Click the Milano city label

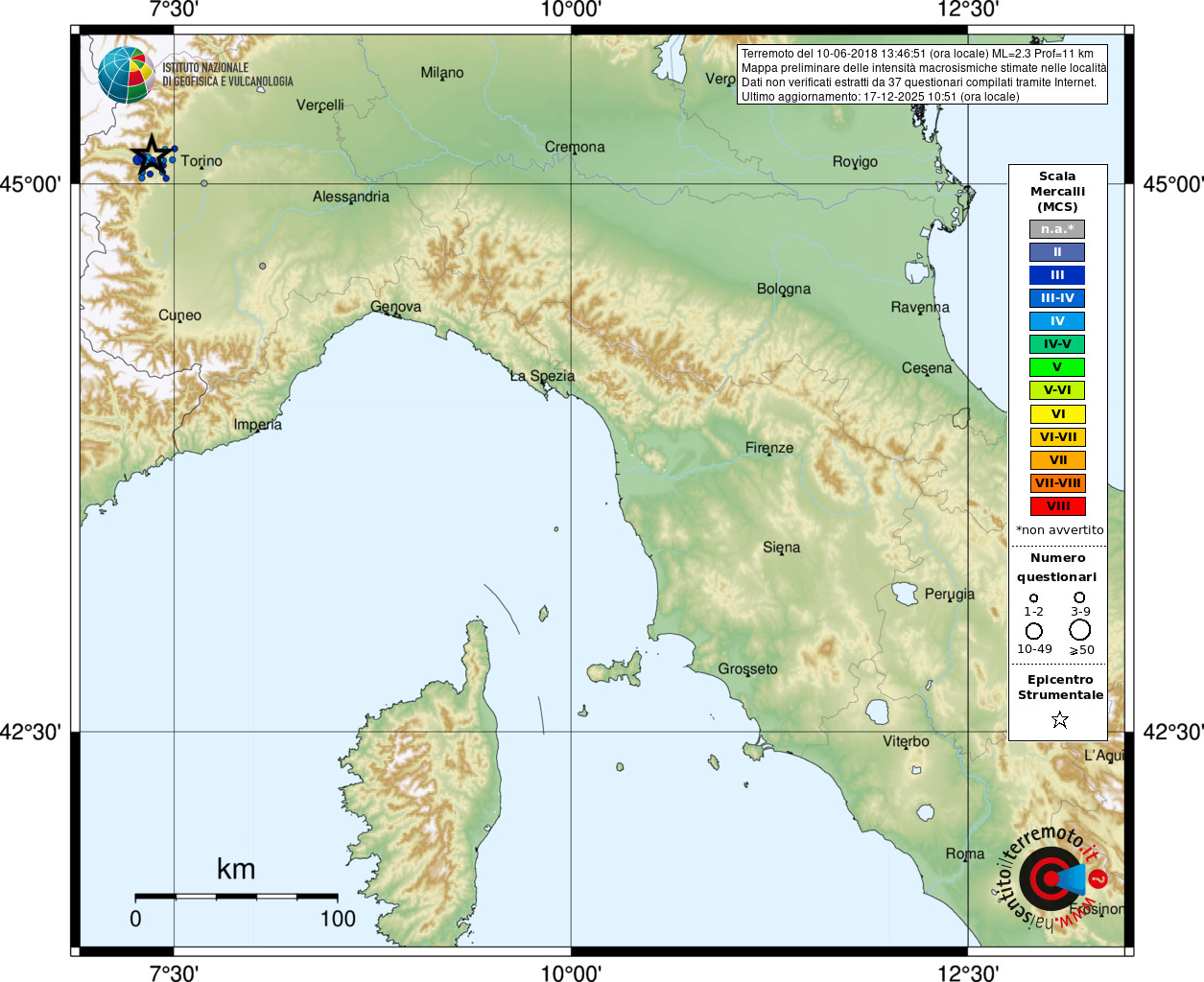442,73
